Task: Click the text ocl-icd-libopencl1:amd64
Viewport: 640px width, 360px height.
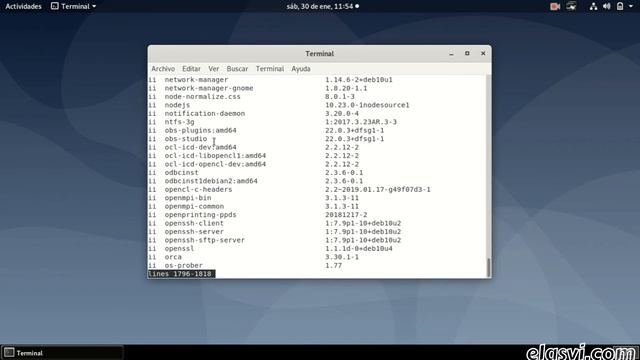Action: click(215, 156)
